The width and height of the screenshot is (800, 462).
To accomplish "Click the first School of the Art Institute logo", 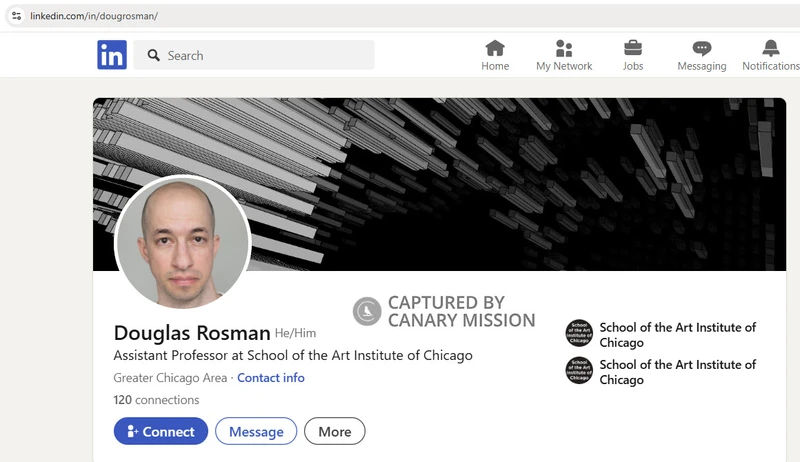I will [x=579, y=334].
